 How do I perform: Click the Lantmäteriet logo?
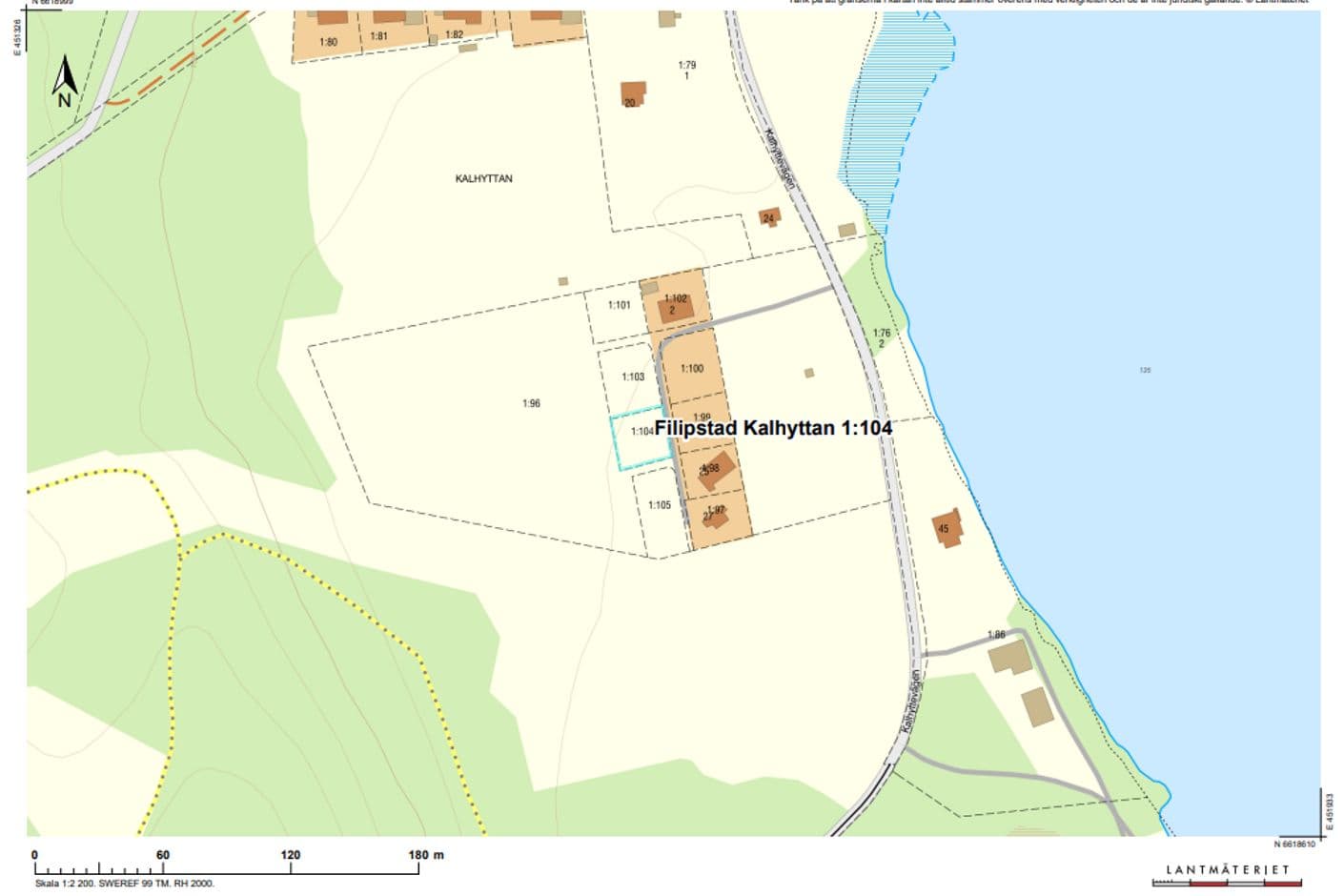click(x=1227, y=874)
